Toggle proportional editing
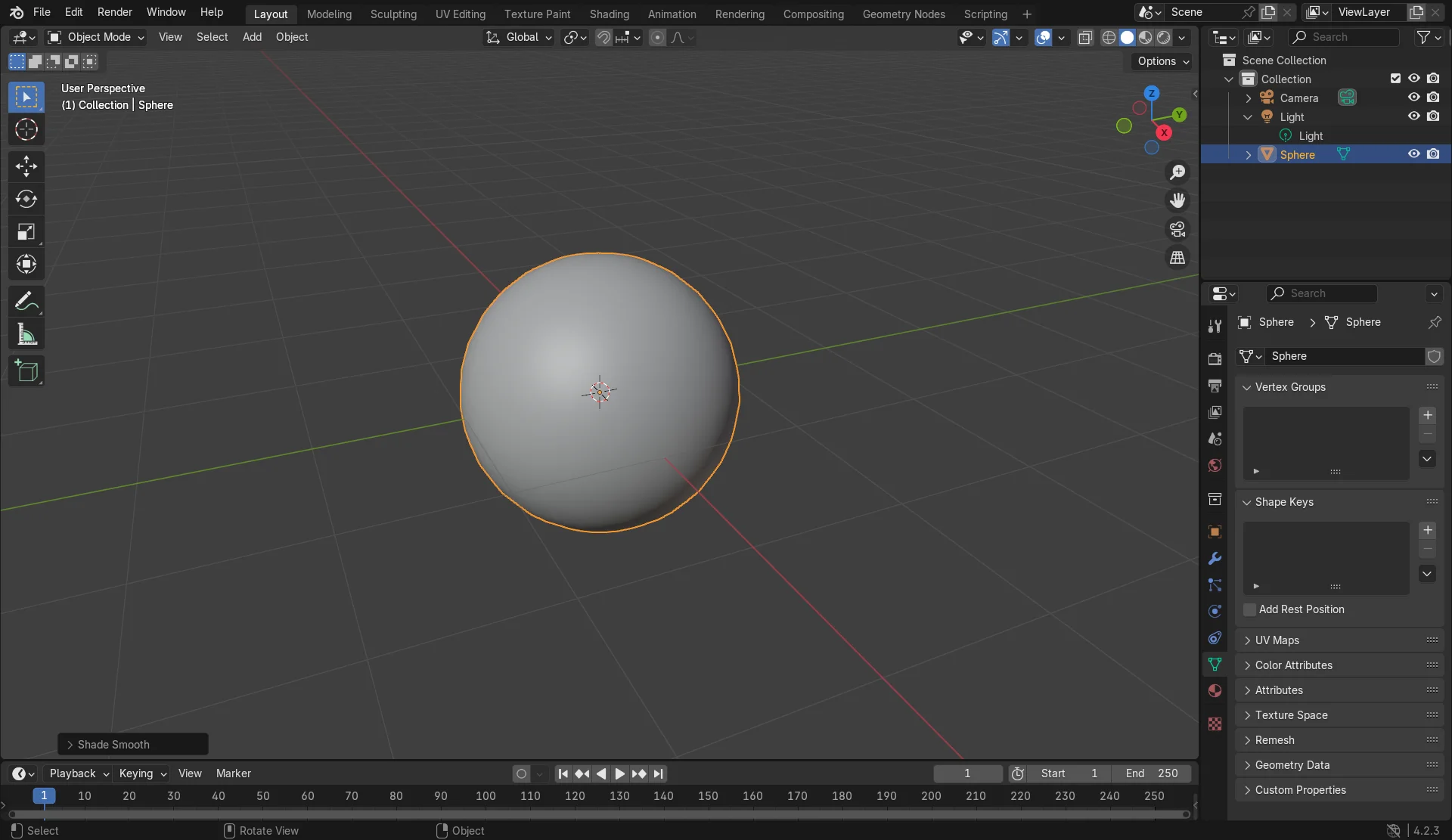 click(x=657, y=37)
